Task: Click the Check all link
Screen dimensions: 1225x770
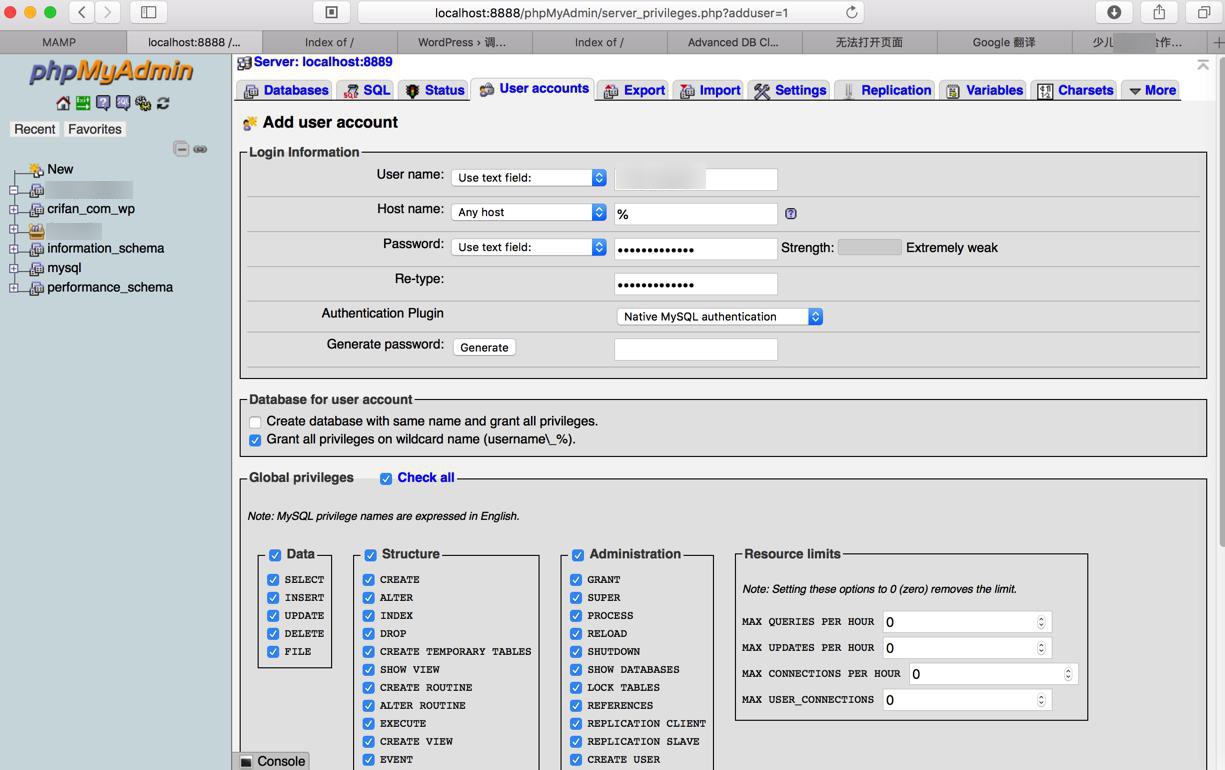Action: (x=426, y=478)
